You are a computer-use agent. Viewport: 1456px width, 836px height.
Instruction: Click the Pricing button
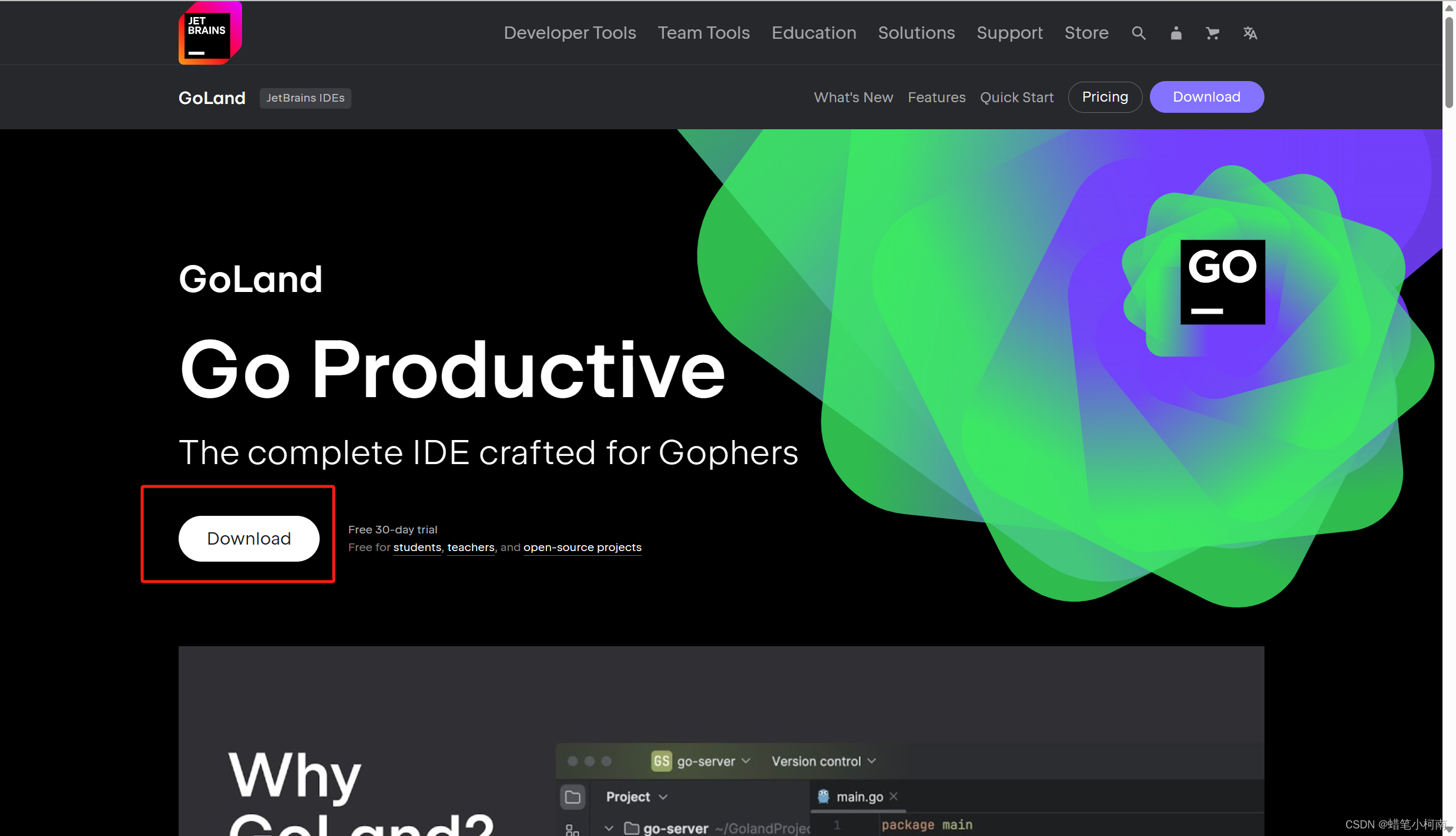tap(1105, 97)
